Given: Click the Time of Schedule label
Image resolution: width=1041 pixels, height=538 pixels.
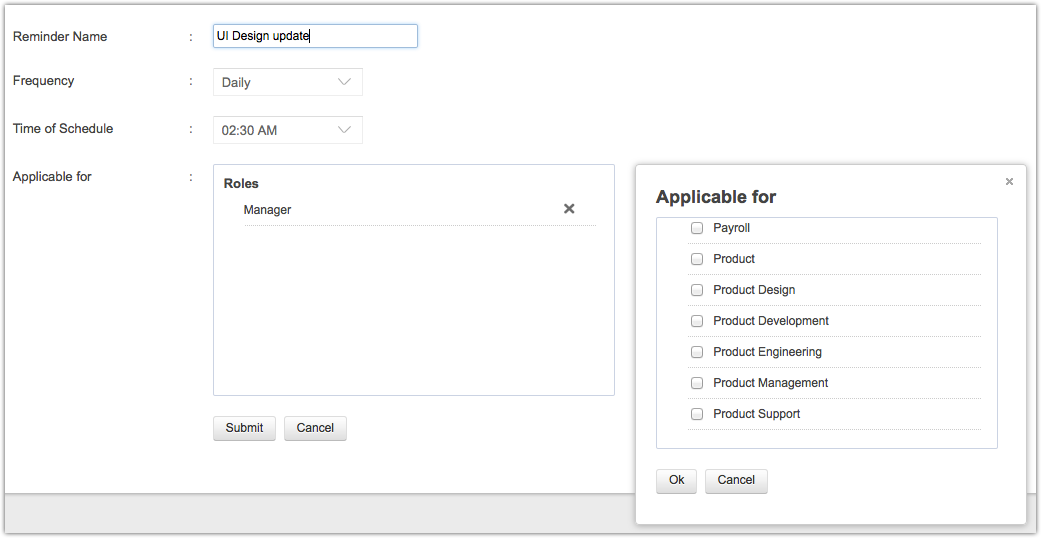Looking at the screenshot, I should pos(63,128).
